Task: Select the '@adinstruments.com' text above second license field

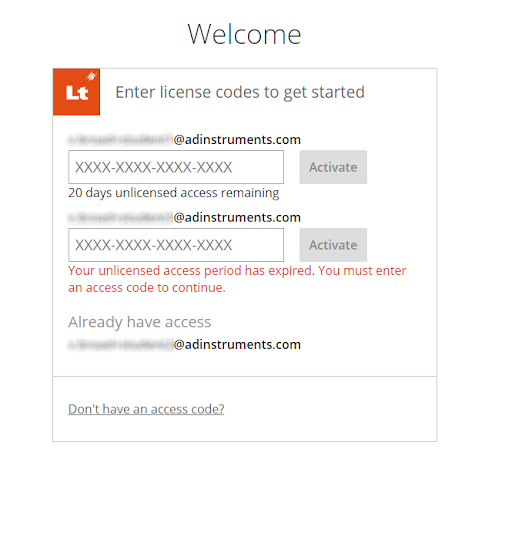Action: [x=237, y=217]
